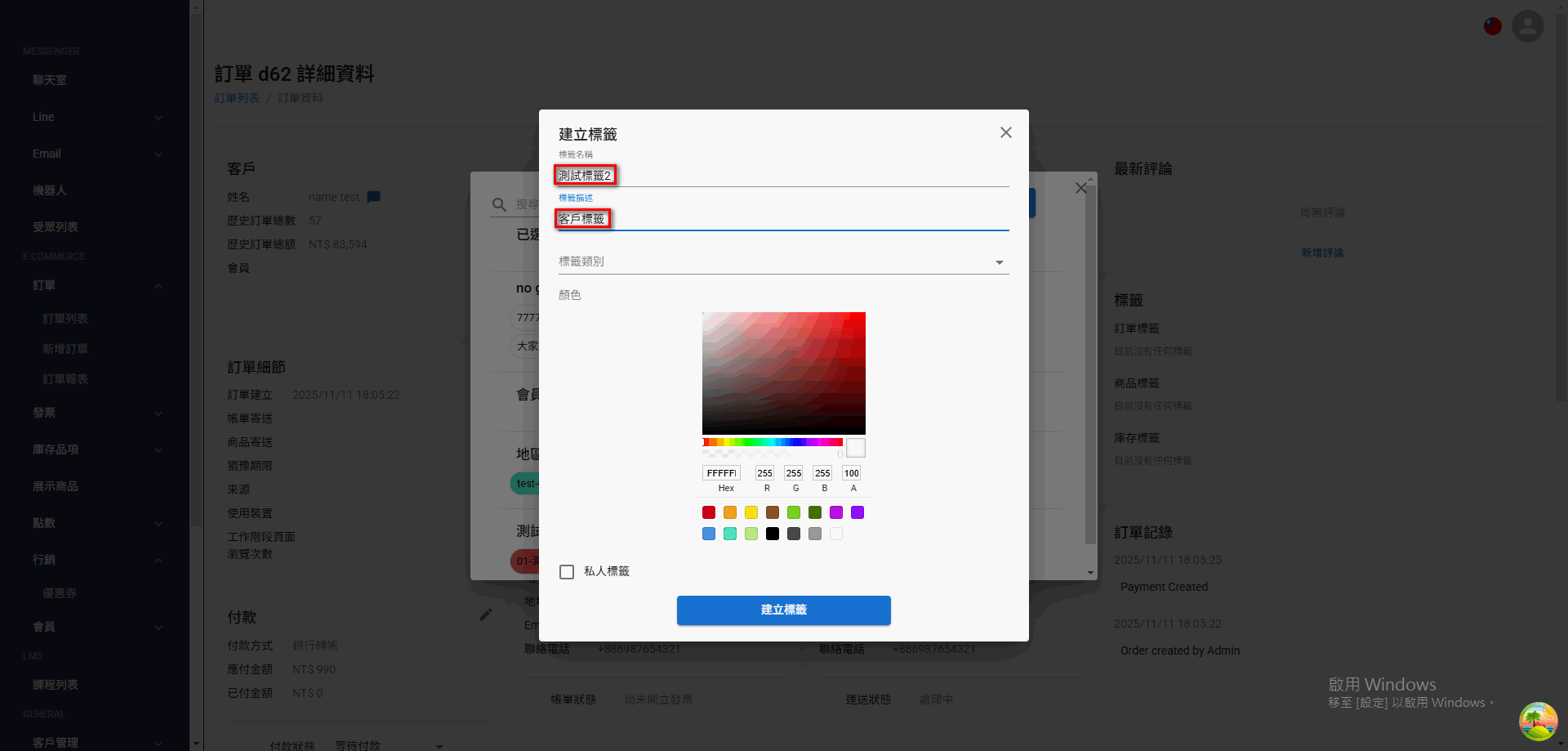Image resolution: width=1568 pixels, height=751 pixels.
Task: Go to 訂單列表 sidebar item
Action: (65, 319)
